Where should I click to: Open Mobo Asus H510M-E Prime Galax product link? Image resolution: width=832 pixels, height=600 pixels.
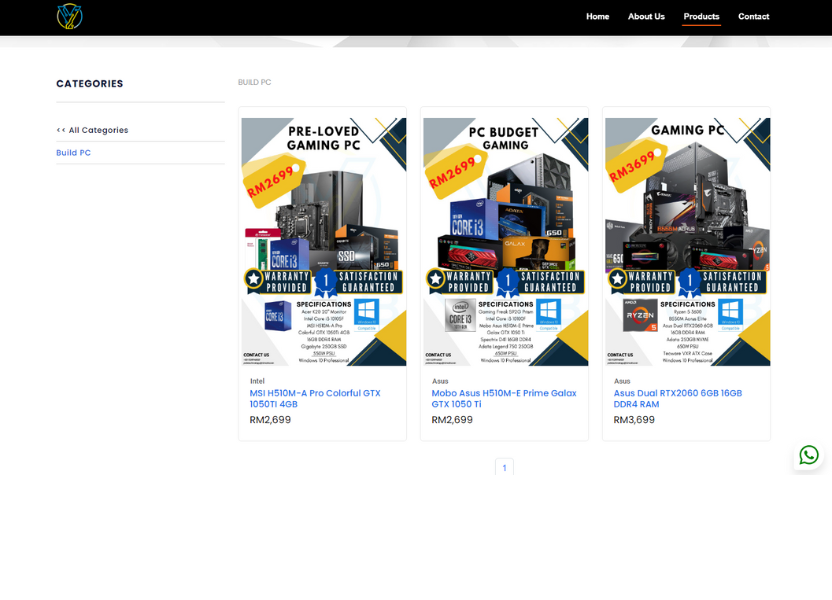pyautogui.click(x=504, y=398)
